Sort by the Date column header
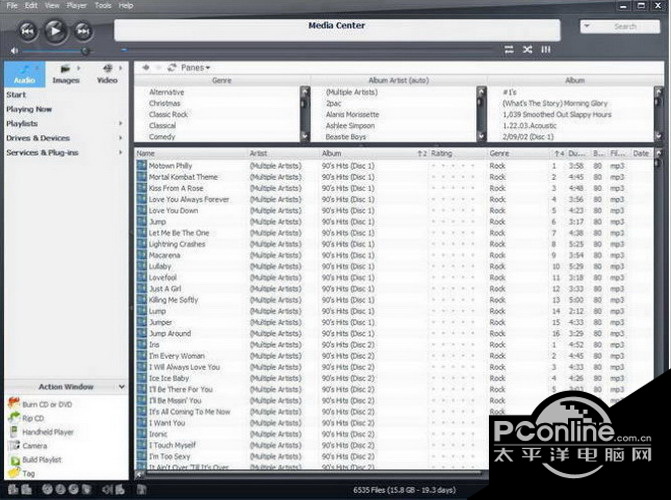 click(641, 153)
